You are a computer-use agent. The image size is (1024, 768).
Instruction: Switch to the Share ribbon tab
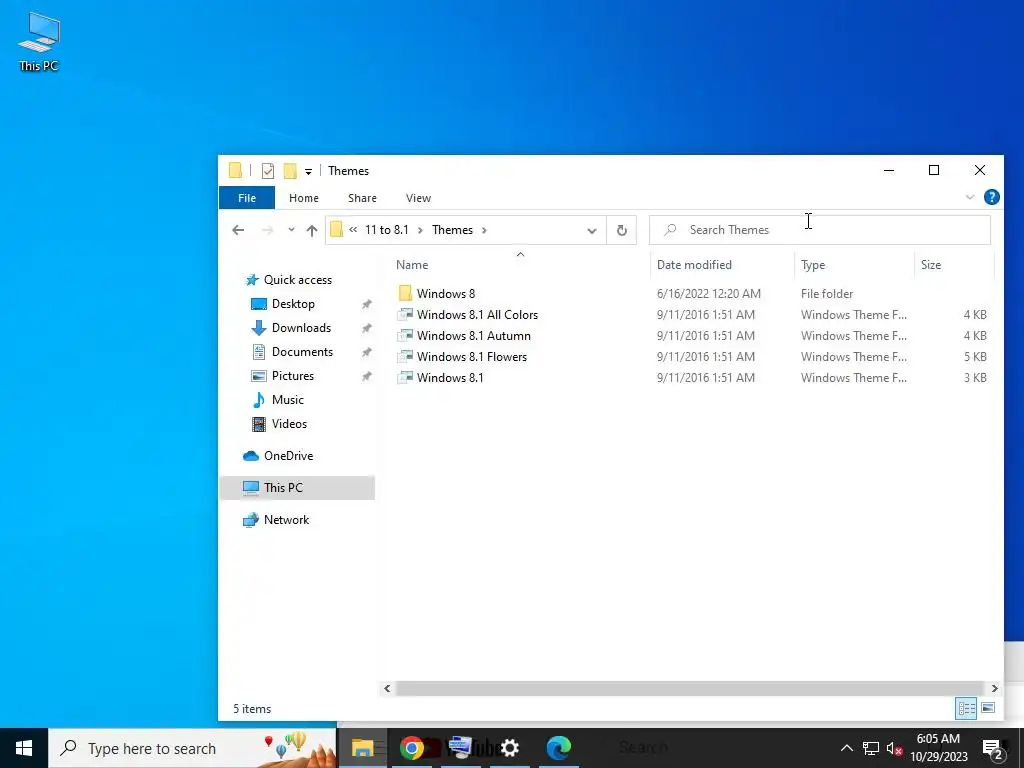[362, 198]
